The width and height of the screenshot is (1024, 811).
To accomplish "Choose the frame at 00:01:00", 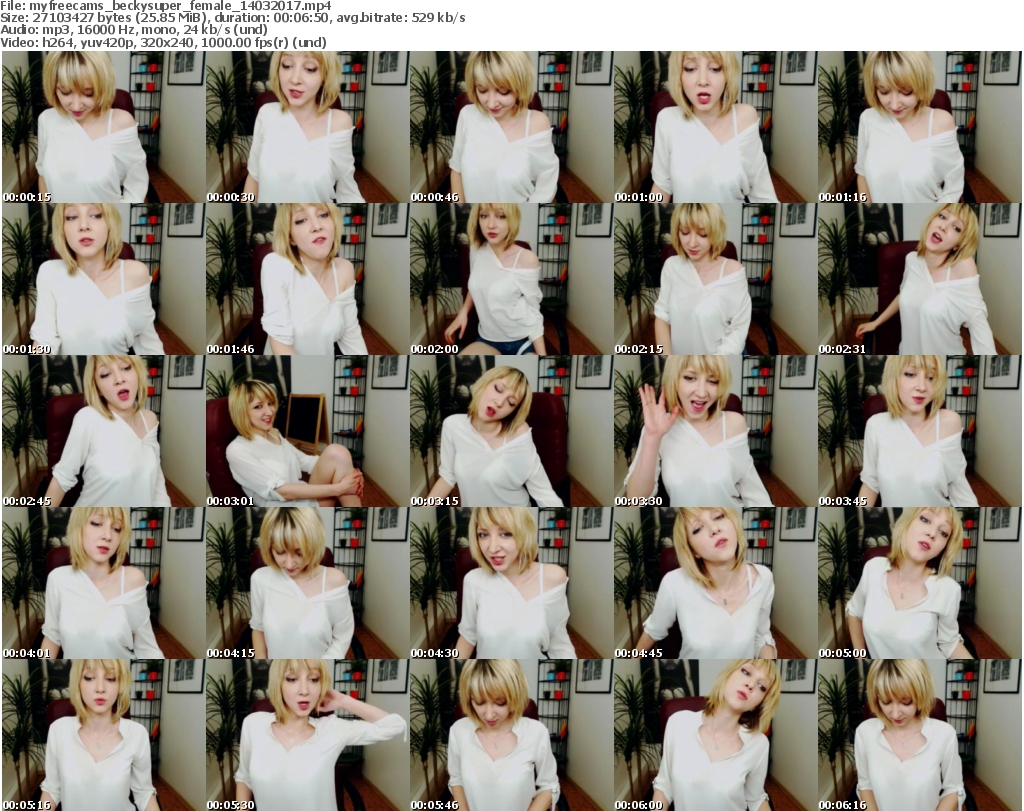I will pos(714,127).
